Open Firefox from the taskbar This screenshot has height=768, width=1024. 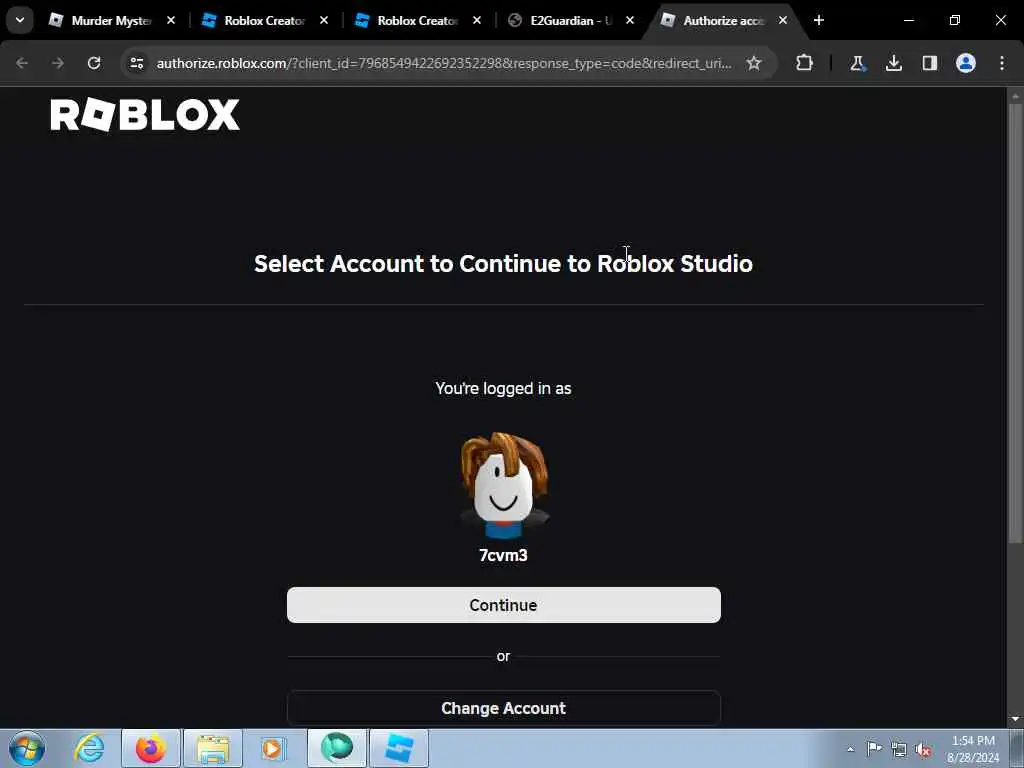pyautogui.click(x=151, y=748)
